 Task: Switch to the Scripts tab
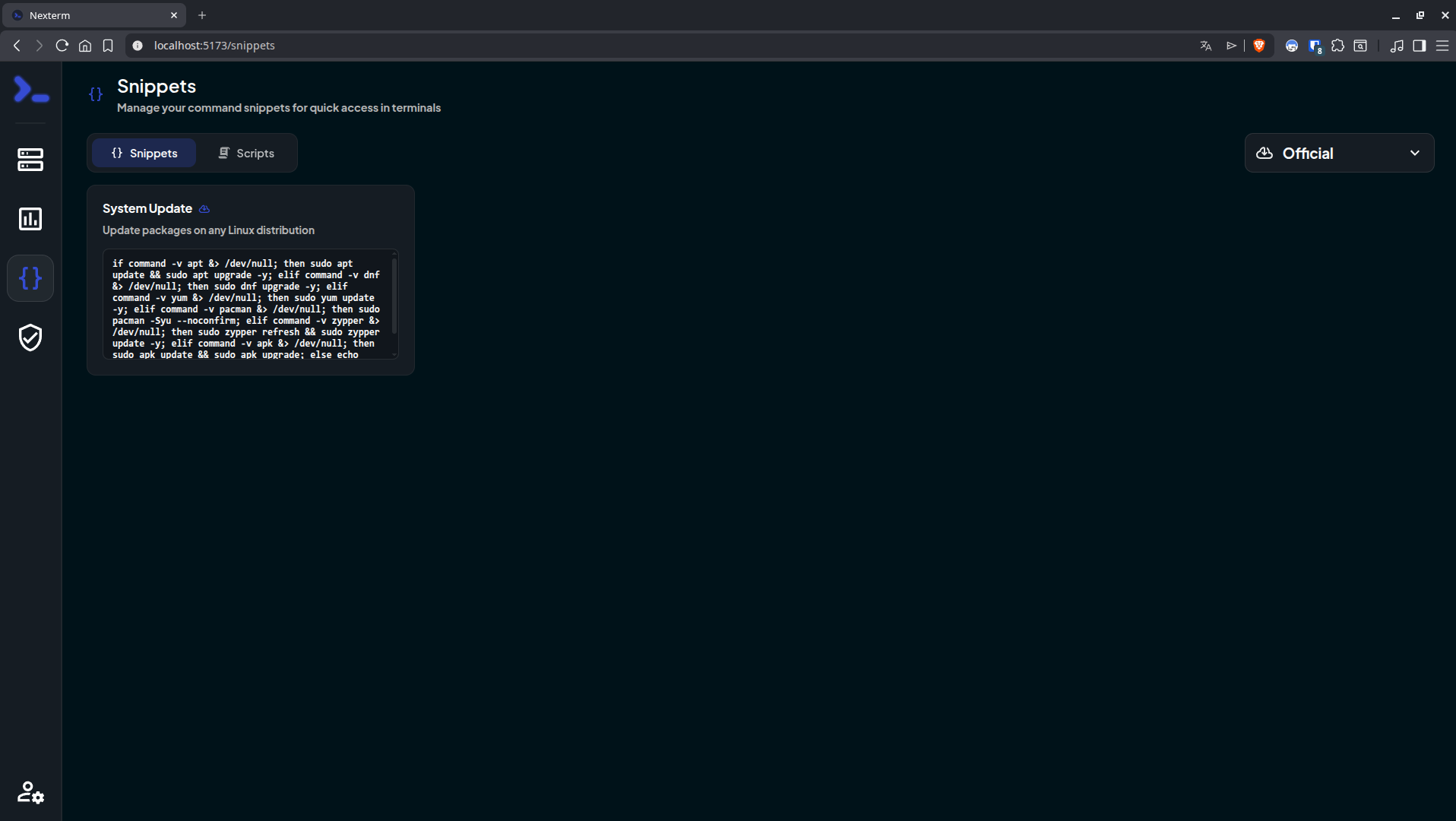coord(246,153)
